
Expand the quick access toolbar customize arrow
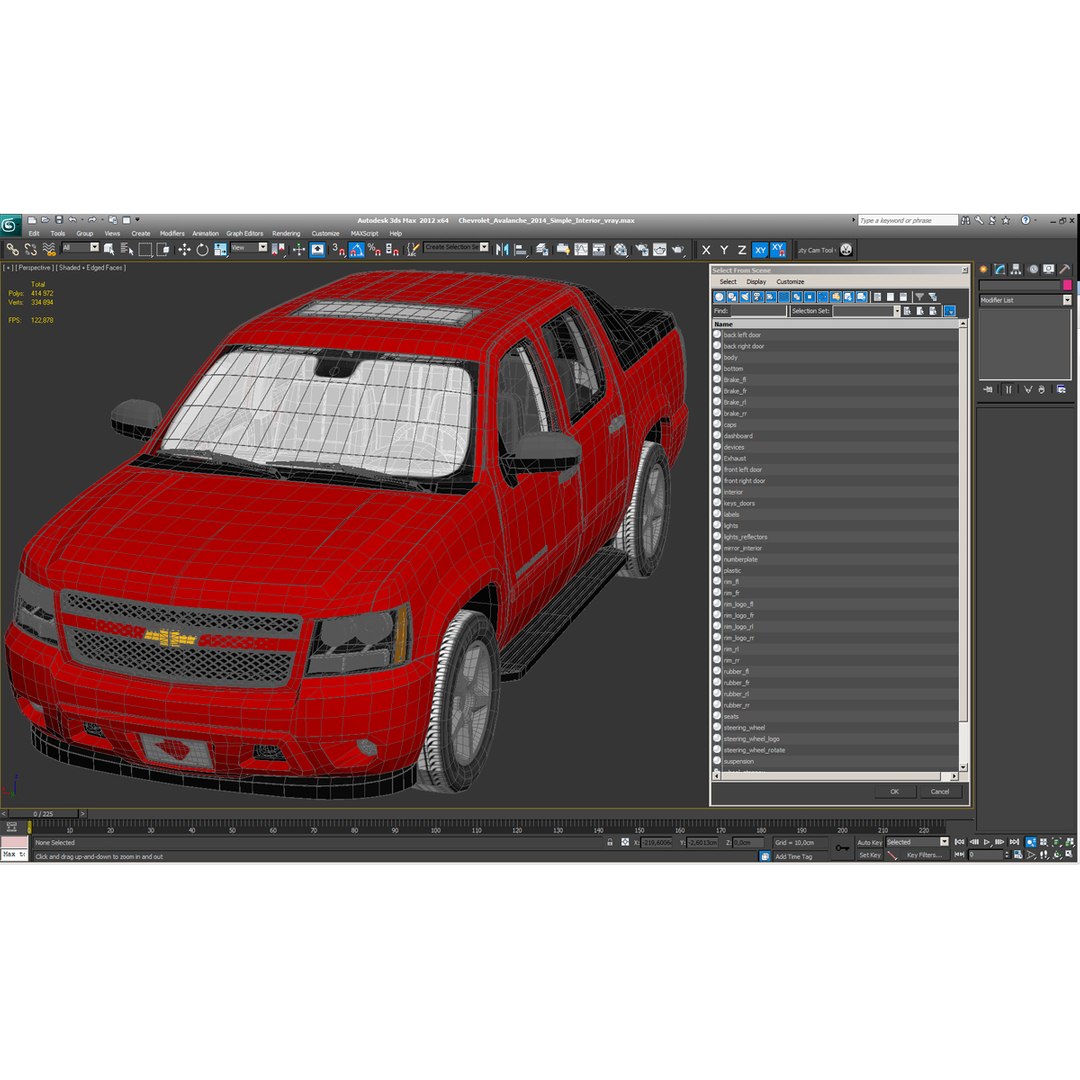[137, 220]
